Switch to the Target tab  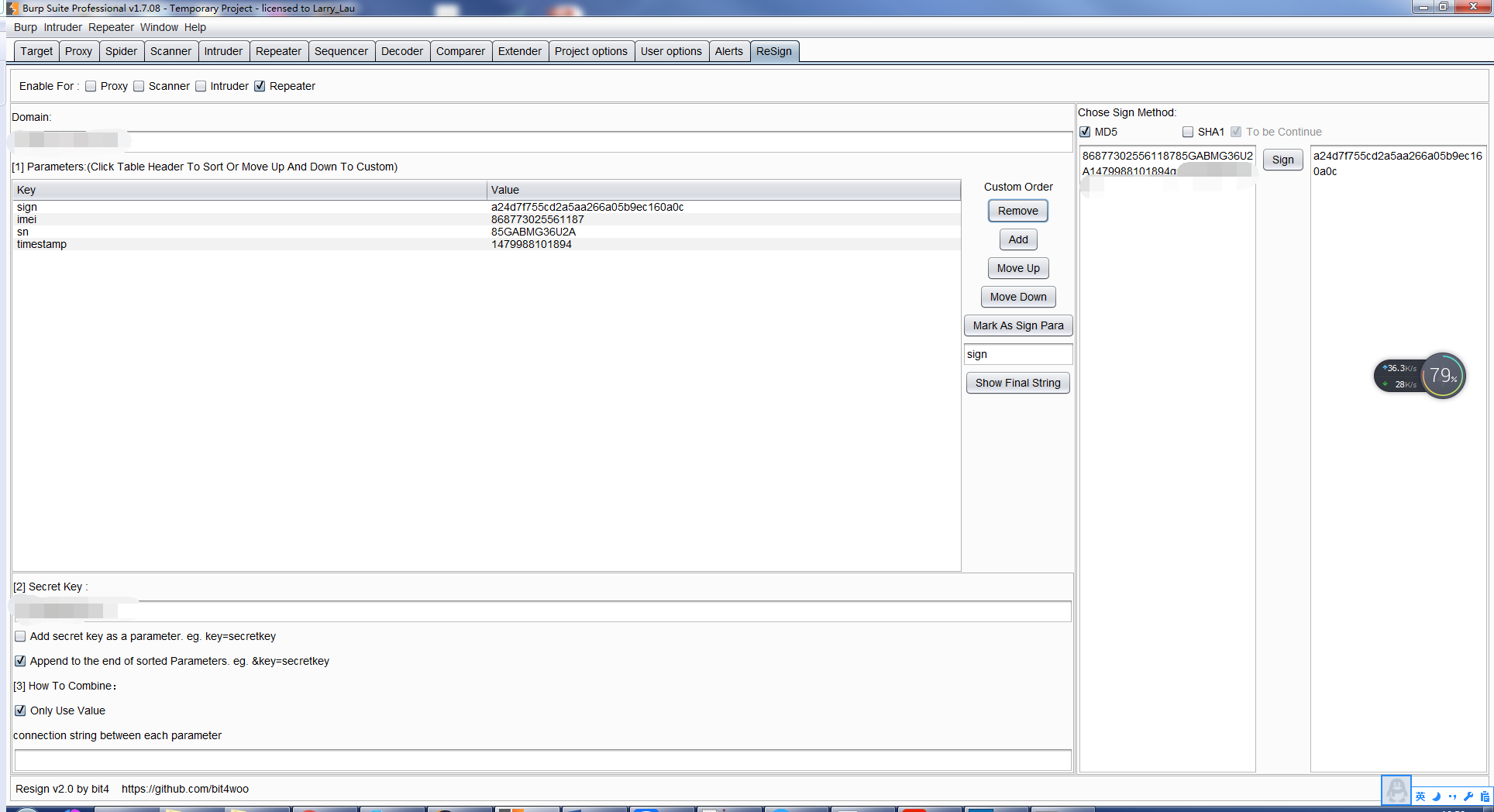[36, 51]
